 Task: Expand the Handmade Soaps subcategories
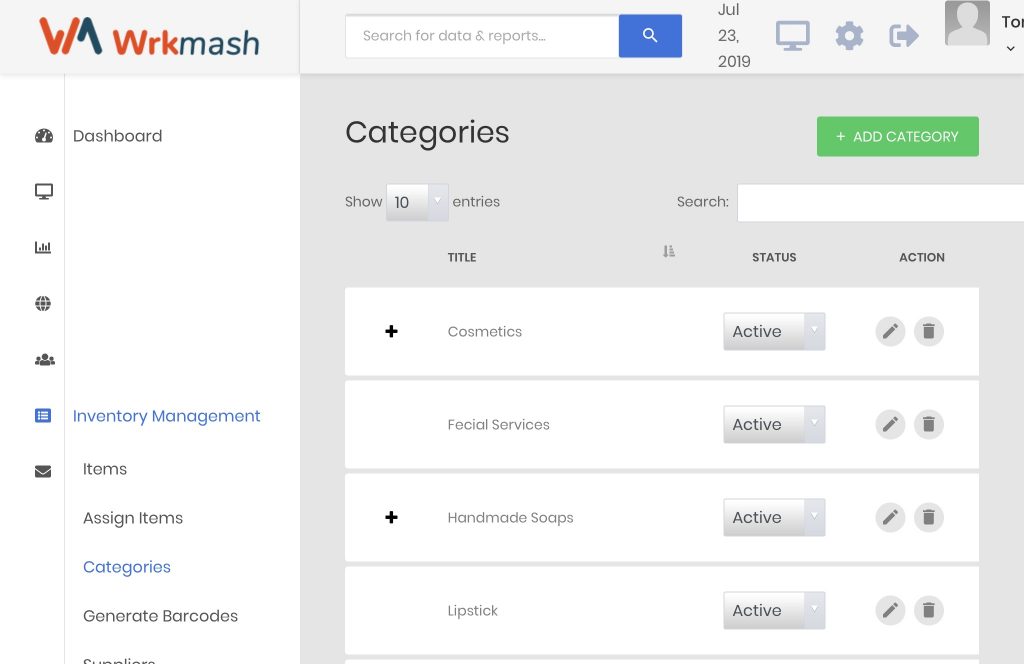(391, 518)
